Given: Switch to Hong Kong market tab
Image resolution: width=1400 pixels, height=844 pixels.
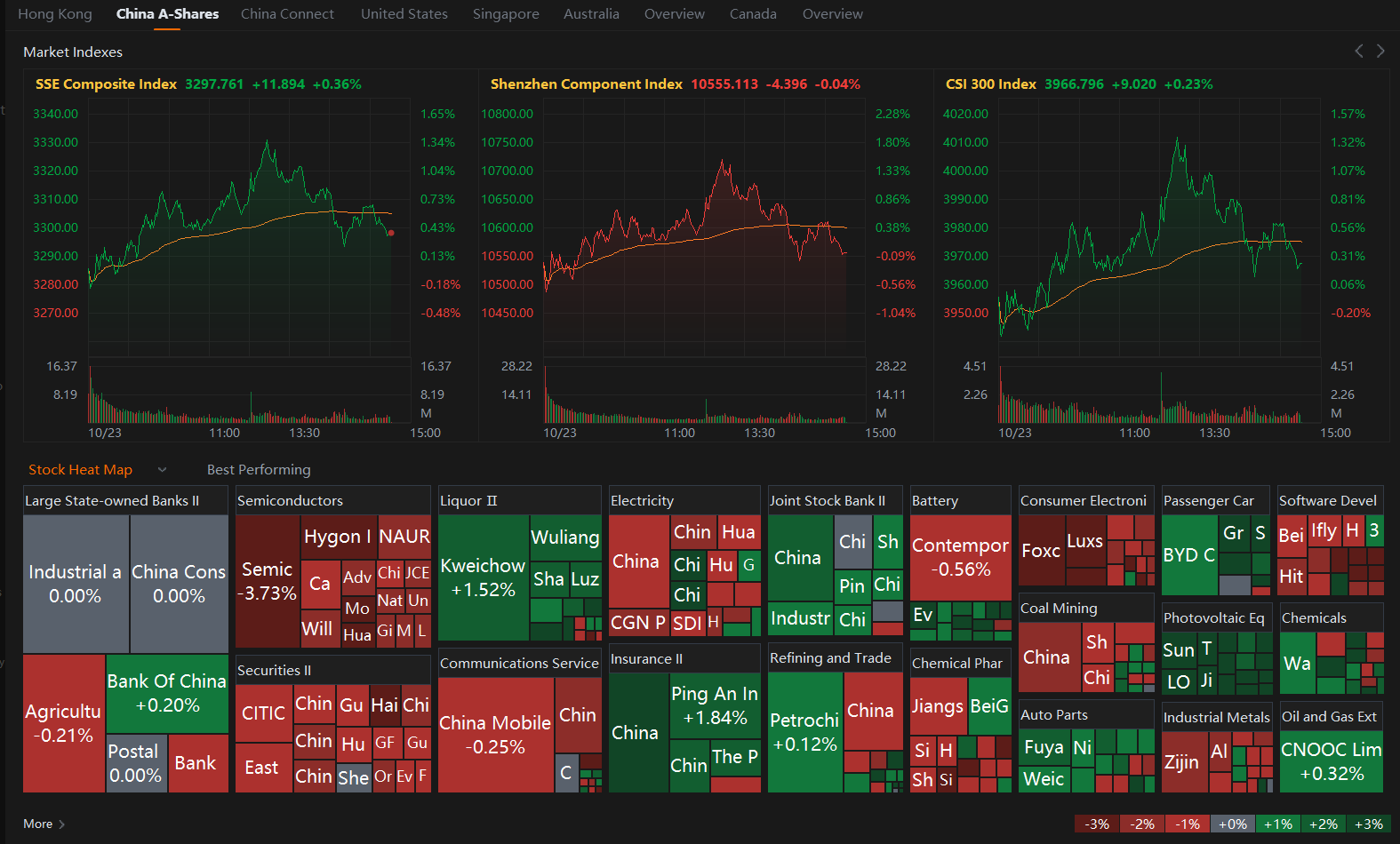Looking at the screenshot, I should [x=55, y=14].
